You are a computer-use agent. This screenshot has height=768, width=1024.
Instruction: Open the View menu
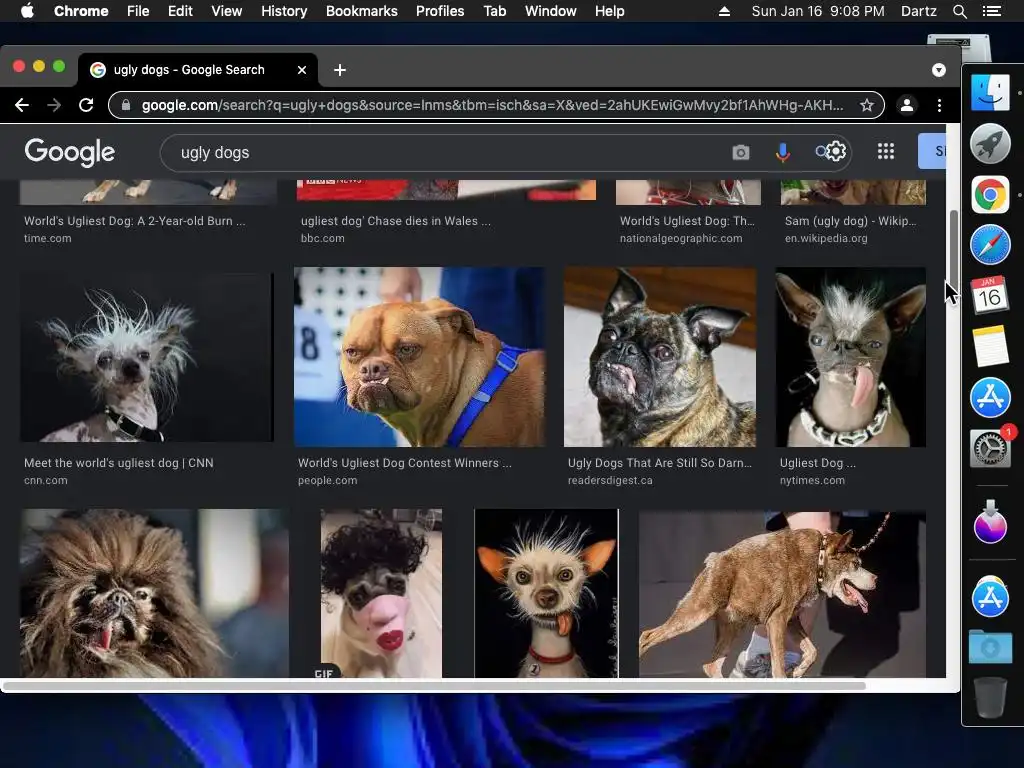coord(226,11)
